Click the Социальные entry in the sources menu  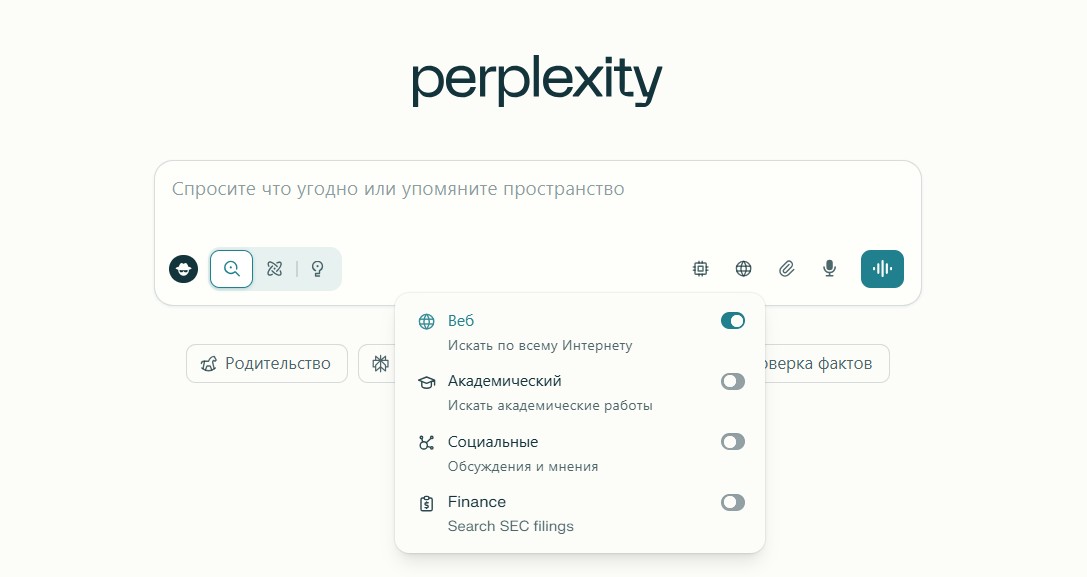click(x=540, y=452)
